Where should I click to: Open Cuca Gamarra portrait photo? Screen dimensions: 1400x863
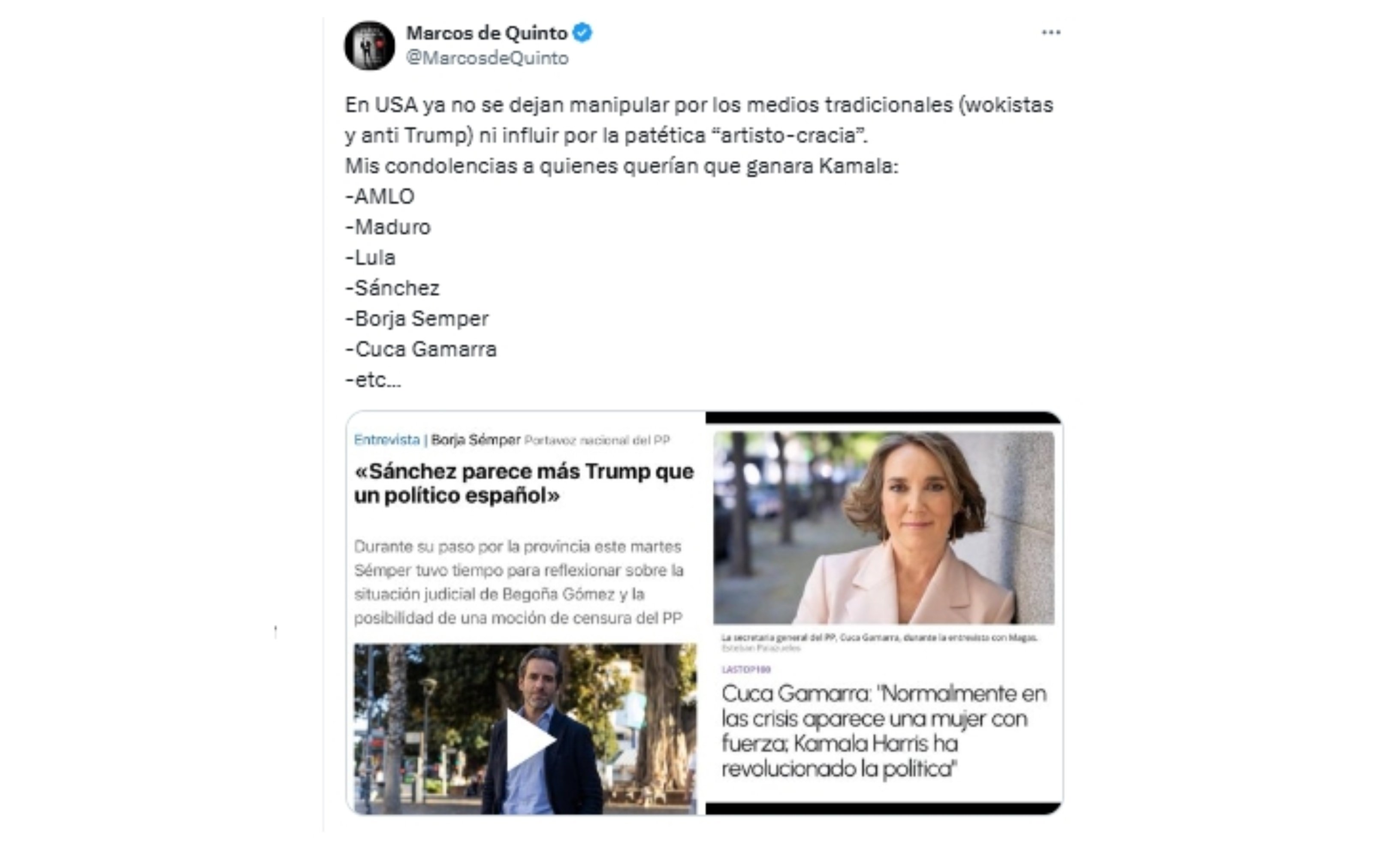884,527
